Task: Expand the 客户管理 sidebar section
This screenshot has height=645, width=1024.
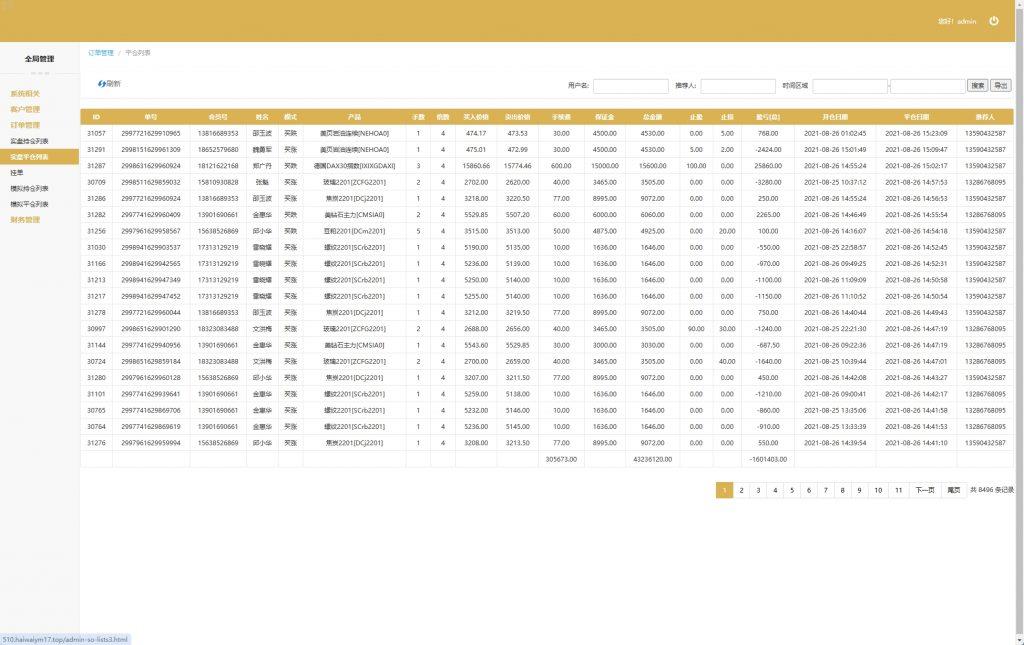Action: click(x=25, y=110)
